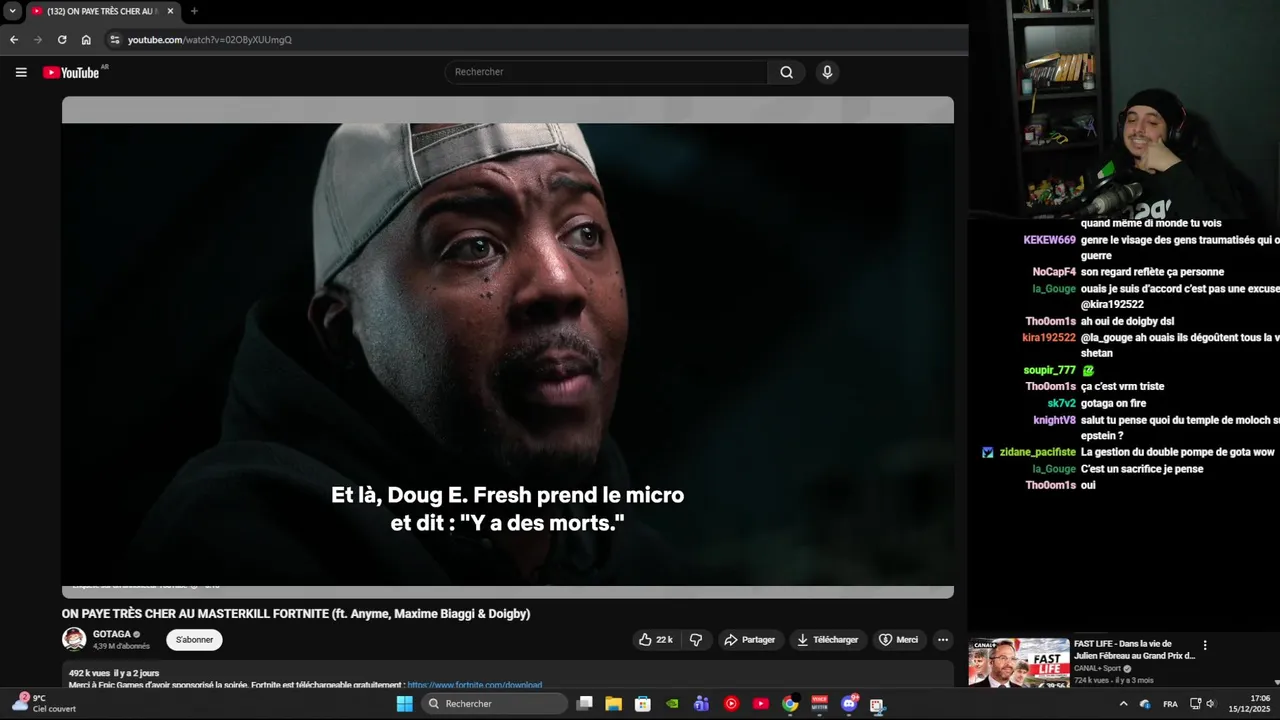The image size is (1280, 720).
Task: Focus the taskbar Rechercher search box
Action: click(494, 704)
